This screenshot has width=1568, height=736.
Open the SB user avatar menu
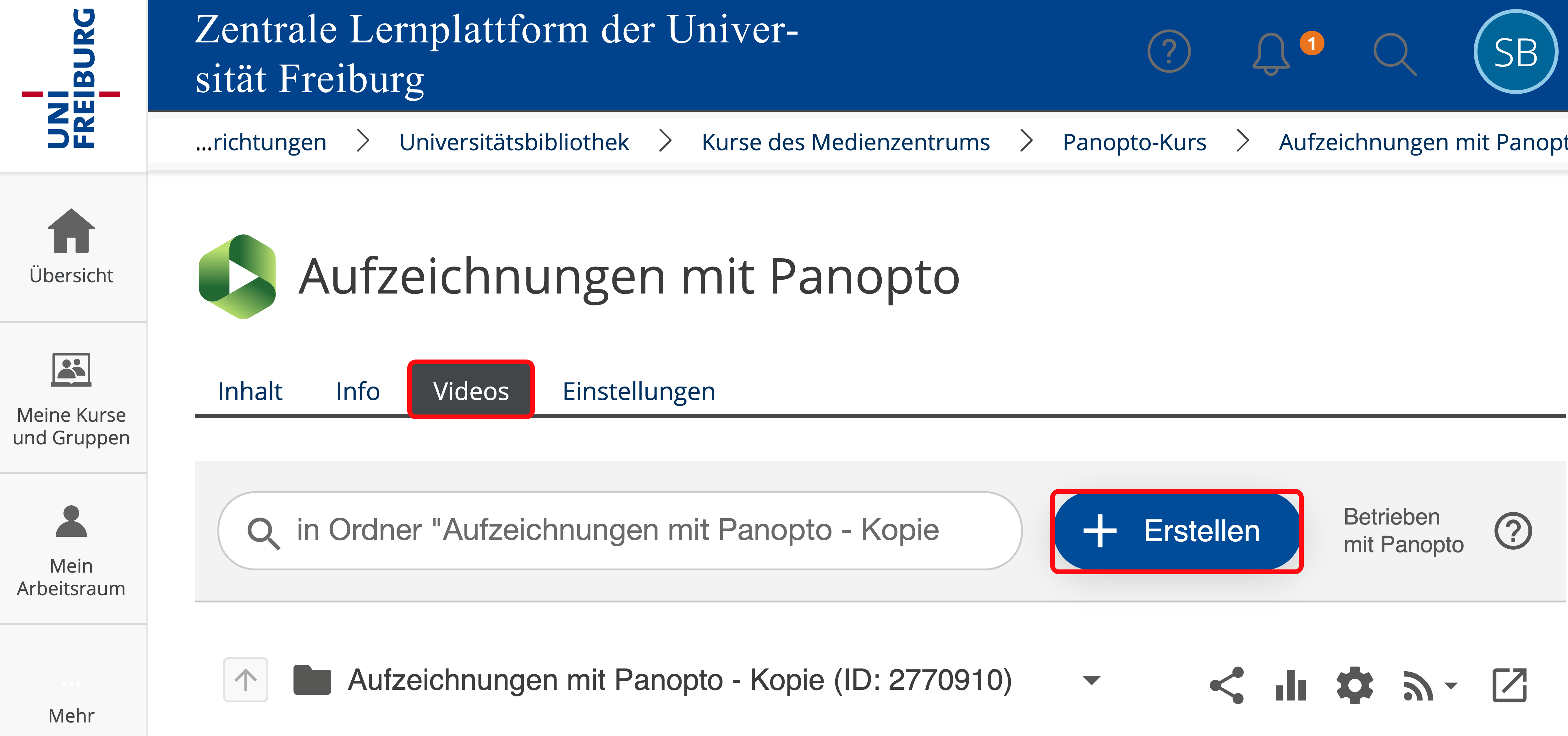(x=1515, y=52)
